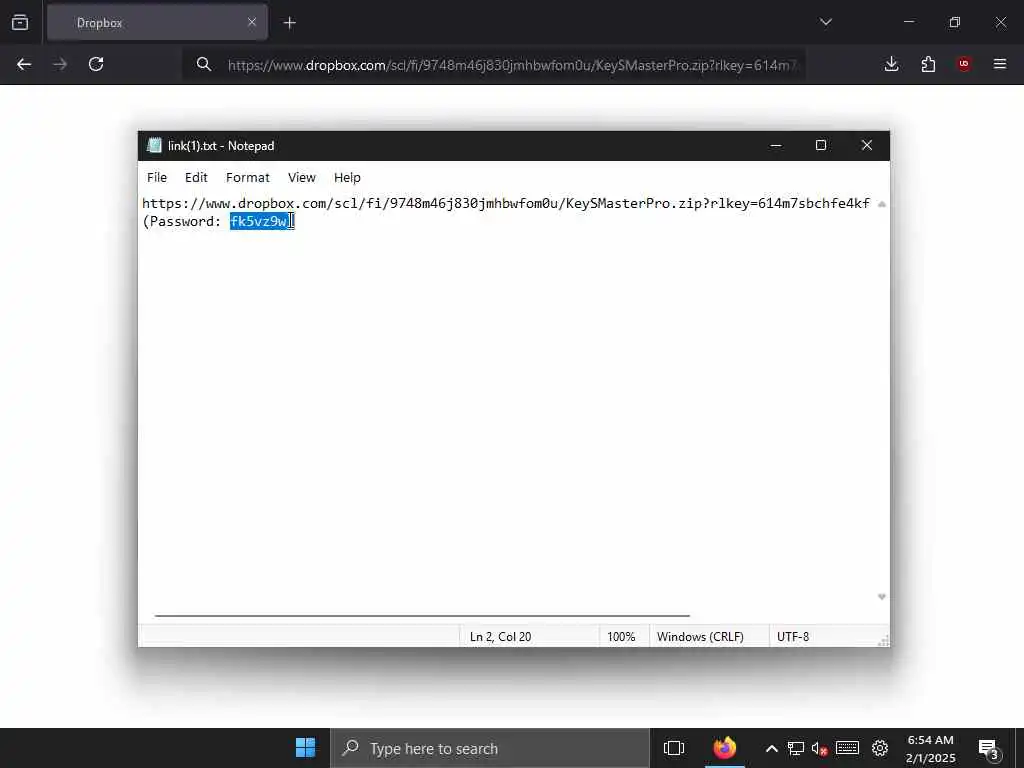Open the notification center icon
Viewport: 1024px width, 768px height.
coord(989,748)
